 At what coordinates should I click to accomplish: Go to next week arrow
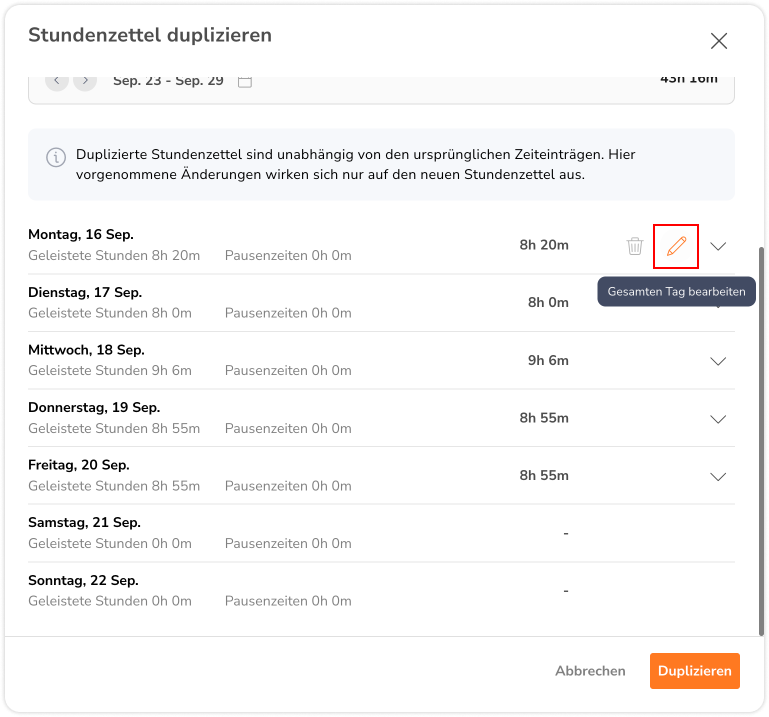click(x=85, y=80)
